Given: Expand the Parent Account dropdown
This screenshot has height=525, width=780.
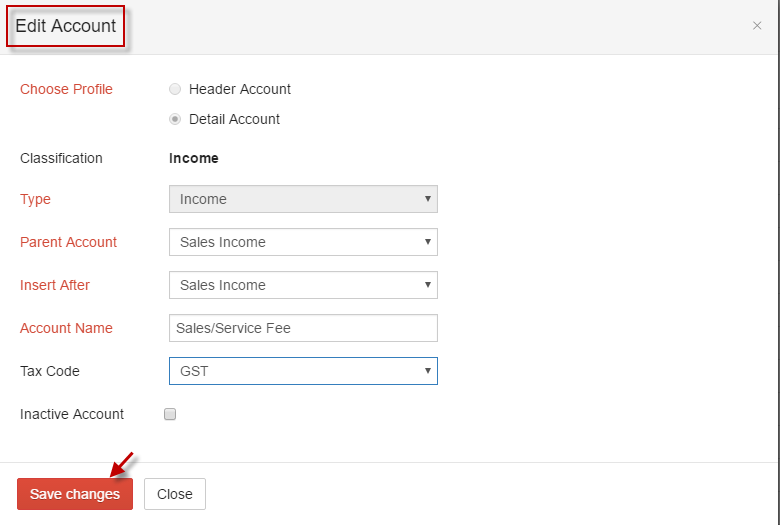Looking at the screenshot, I should coord(303,242).
